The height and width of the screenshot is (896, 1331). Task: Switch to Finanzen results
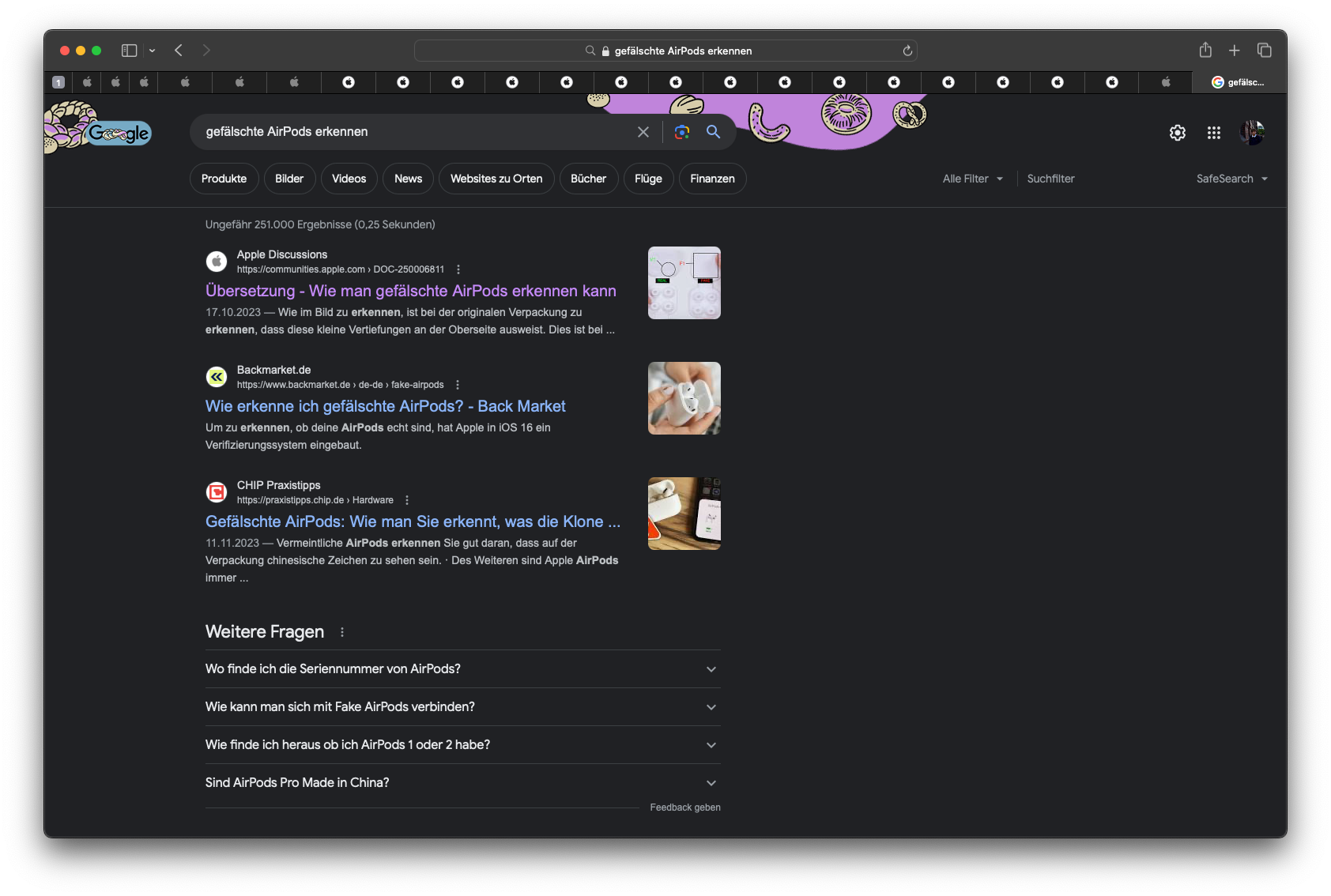[x=712, y=179]
